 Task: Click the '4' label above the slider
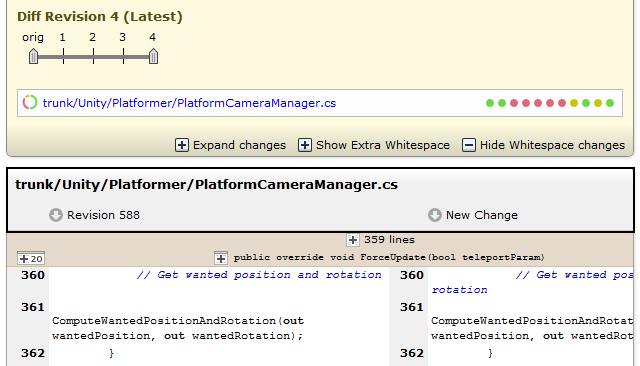click(x=152, y=37)
